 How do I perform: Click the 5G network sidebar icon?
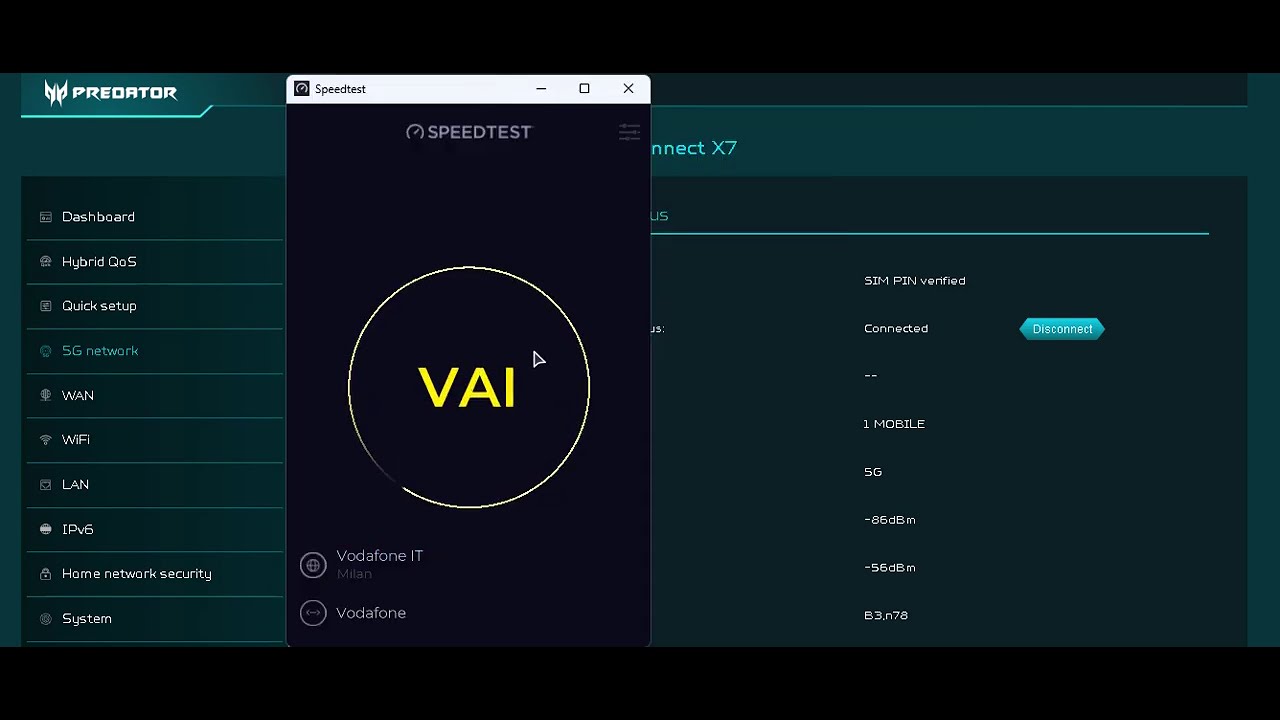45,351
